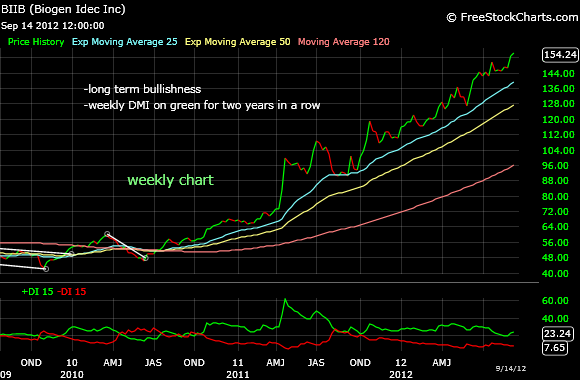Image resolution: width=580 pixels, height=380 pixels.
Task: Click the 112.00 price axis label
Action: click(558, 135)
